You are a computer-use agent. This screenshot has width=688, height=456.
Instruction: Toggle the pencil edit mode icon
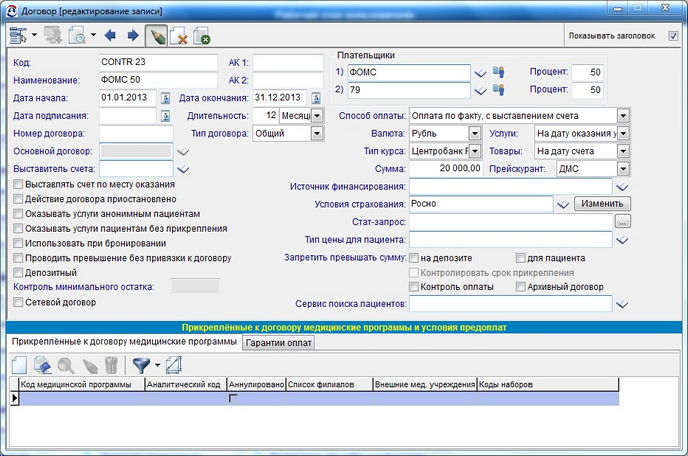[156, 36]
